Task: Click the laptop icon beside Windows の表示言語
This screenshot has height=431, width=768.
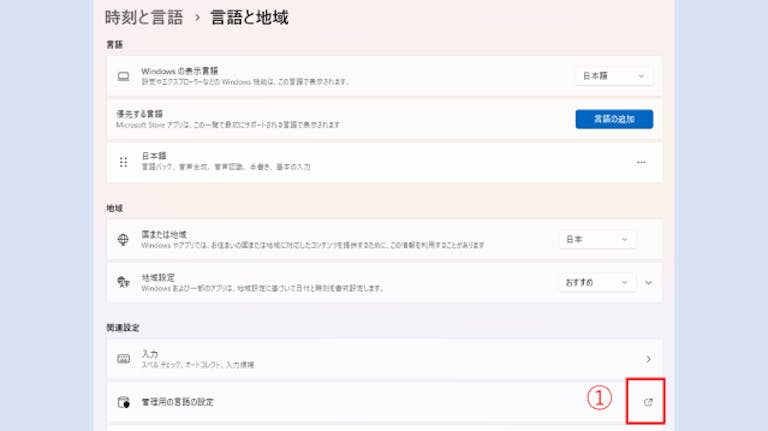Action: click(123, 76)
